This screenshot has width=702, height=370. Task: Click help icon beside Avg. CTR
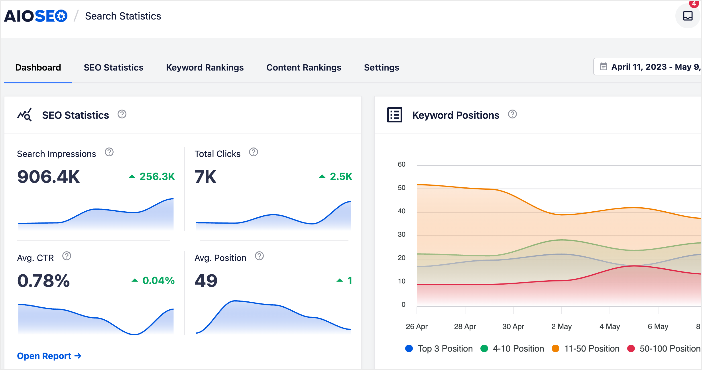click(x=67, y=256)
